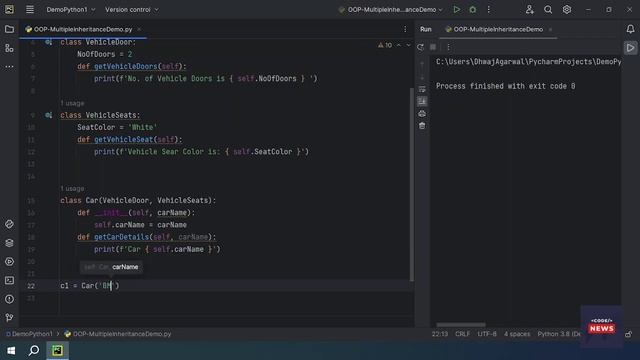Close the OOP-MultipleInheritanceDemo run tab
Screen dimensions: 640x360
[x=551, y=29]
